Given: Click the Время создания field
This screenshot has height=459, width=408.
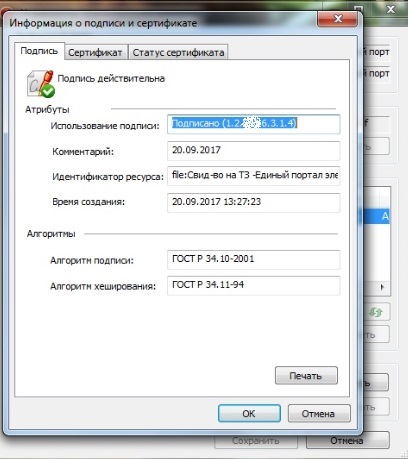Looking at the screenshot, I should pos(254,202).
